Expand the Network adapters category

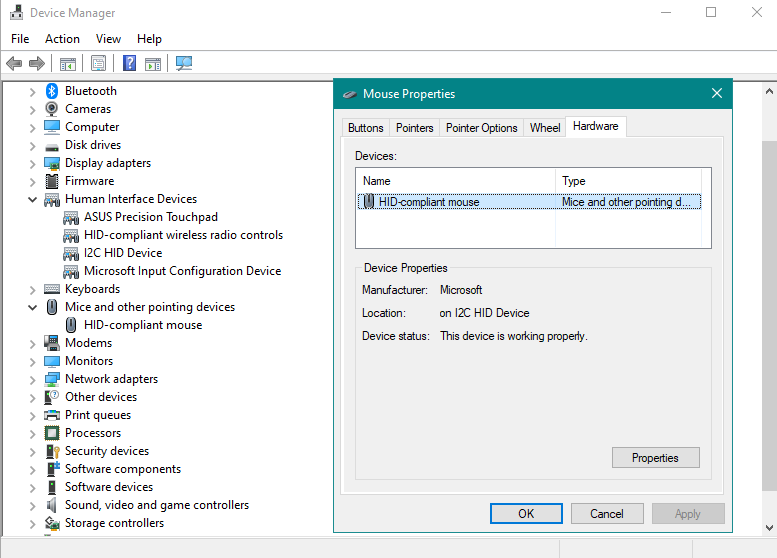pyautogui.click(x=32, y=380)
